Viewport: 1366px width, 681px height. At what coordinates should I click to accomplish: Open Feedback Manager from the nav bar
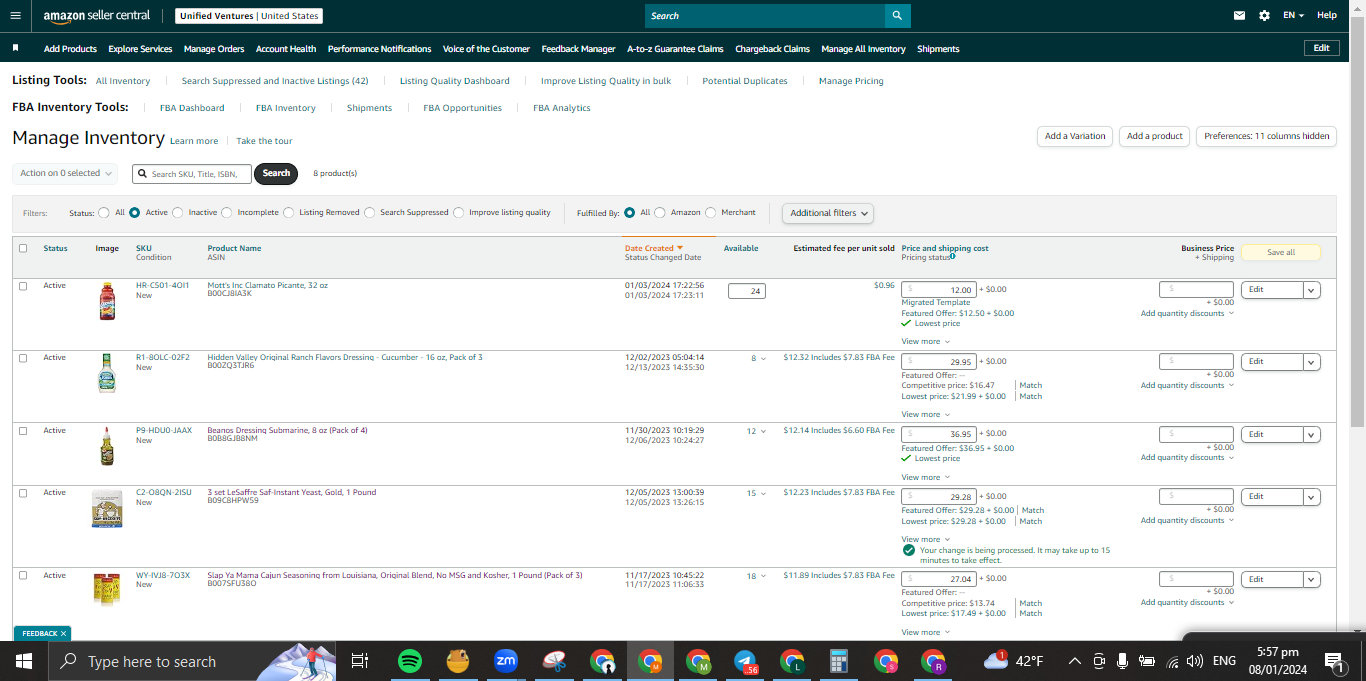578,48
